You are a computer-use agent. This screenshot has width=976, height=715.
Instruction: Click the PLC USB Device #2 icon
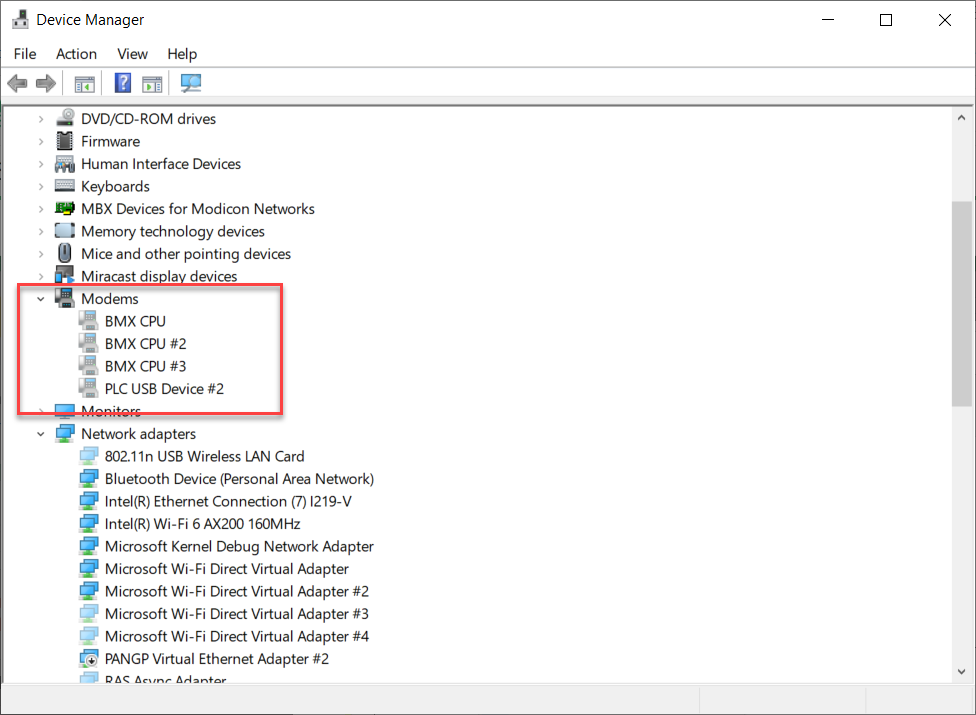[x=88, y=388]
